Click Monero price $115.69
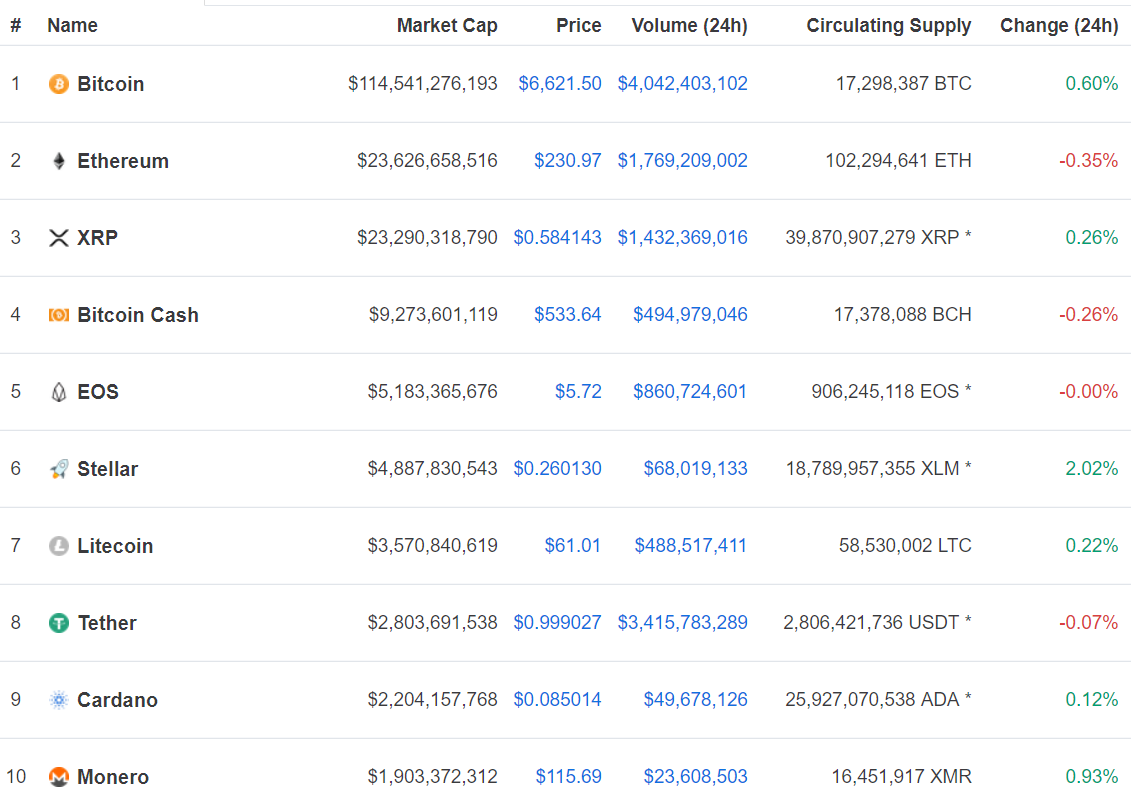 568,777
